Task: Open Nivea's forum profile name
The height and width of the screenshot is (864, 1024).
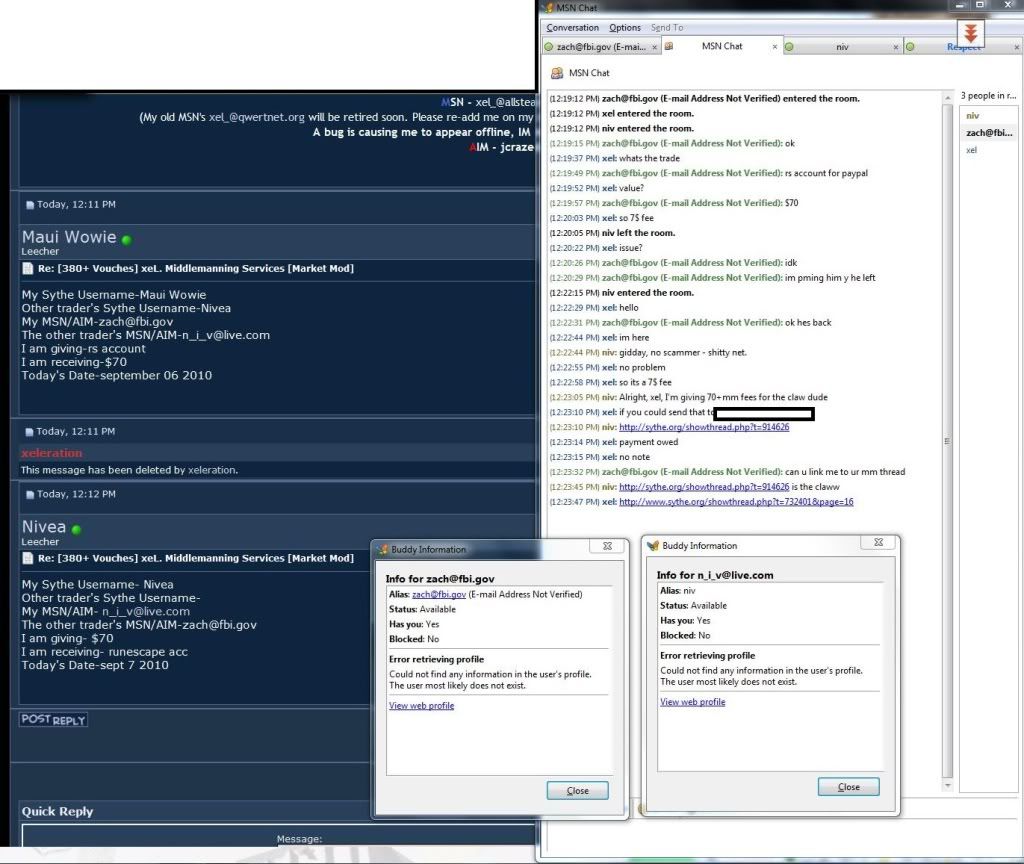Action: [44, 527]
